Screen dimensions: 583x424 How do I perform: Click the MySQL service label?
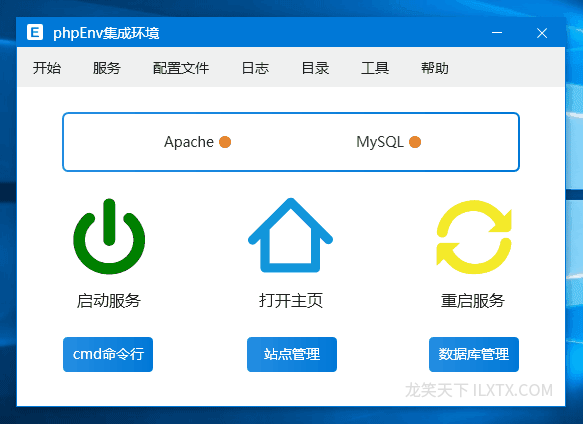point(380,142)
